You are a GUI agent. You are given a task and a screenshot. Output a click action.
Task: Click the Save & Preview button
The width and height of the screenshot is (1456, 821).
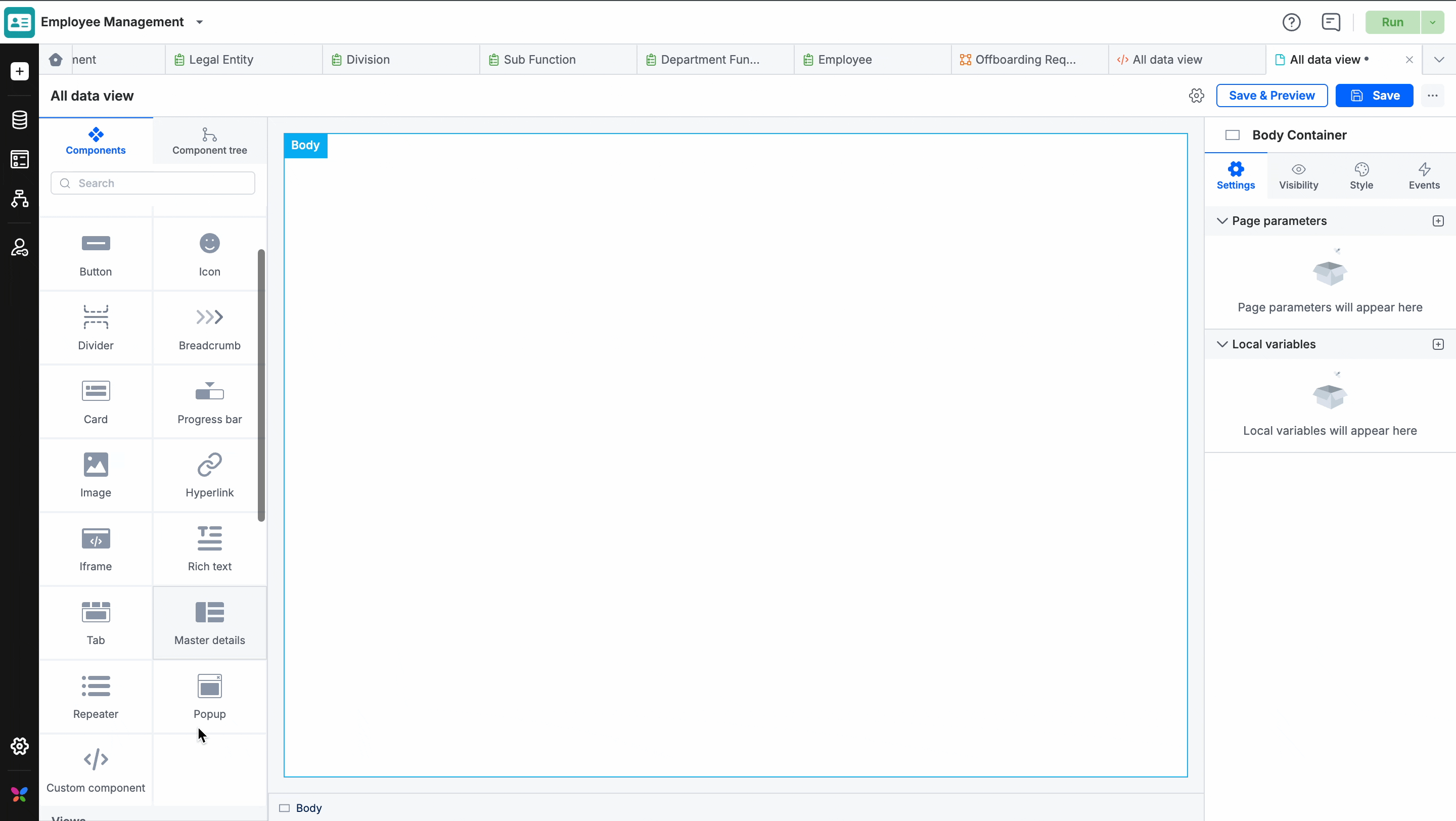point(1271,96)
